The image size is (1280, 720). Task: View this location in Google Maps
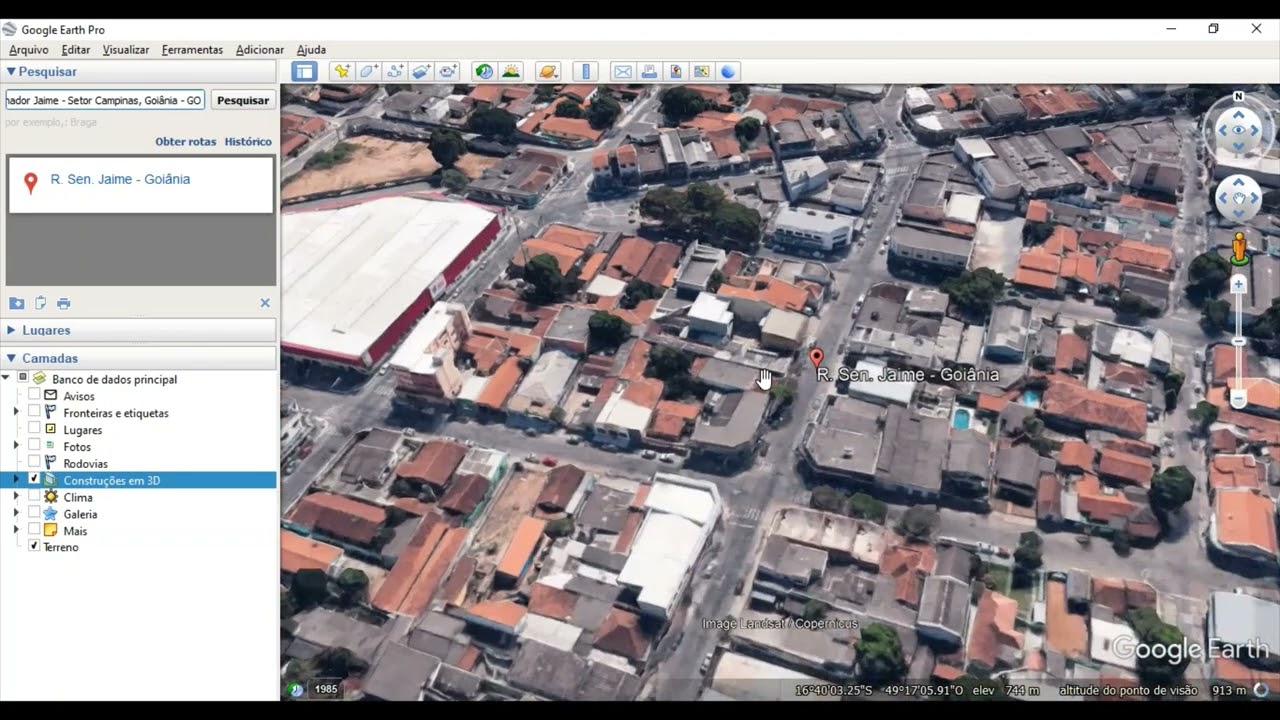pos(701,71)
